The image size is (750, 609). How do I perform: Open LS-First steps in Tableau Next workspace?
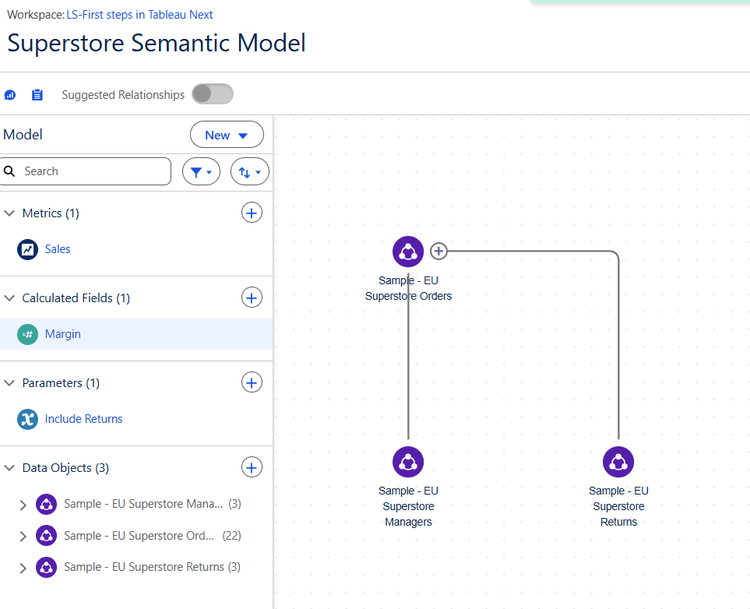point(139,15)
